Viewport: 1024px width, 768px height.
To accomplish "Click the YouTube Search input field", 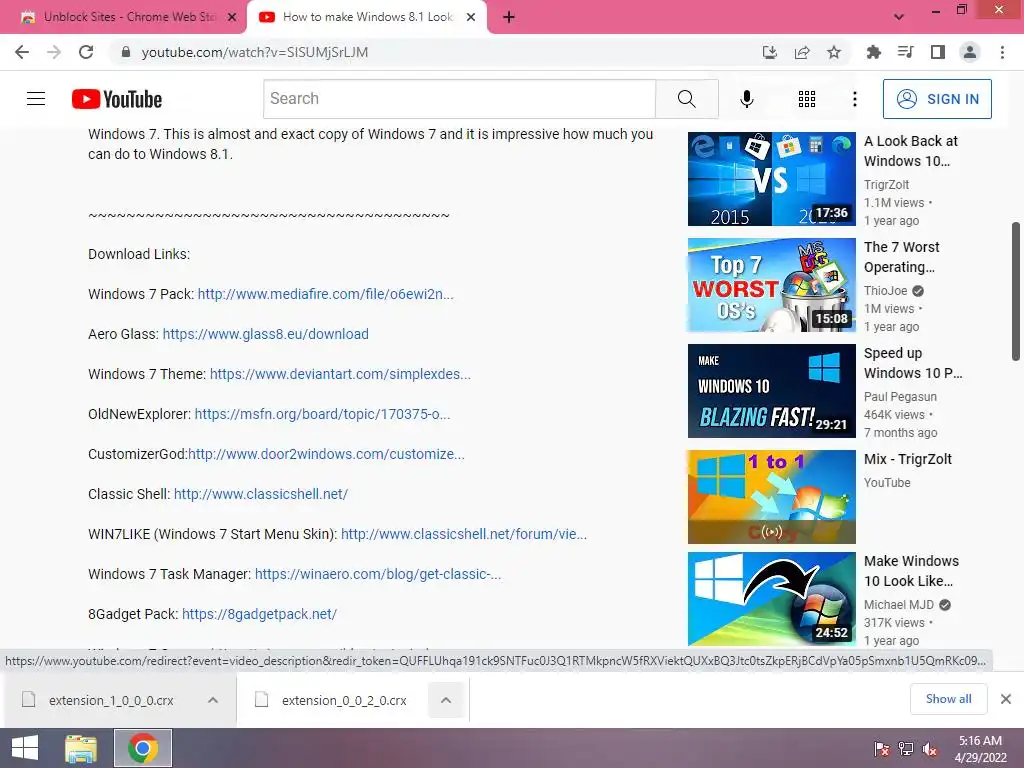I will [x=460, y=99].
